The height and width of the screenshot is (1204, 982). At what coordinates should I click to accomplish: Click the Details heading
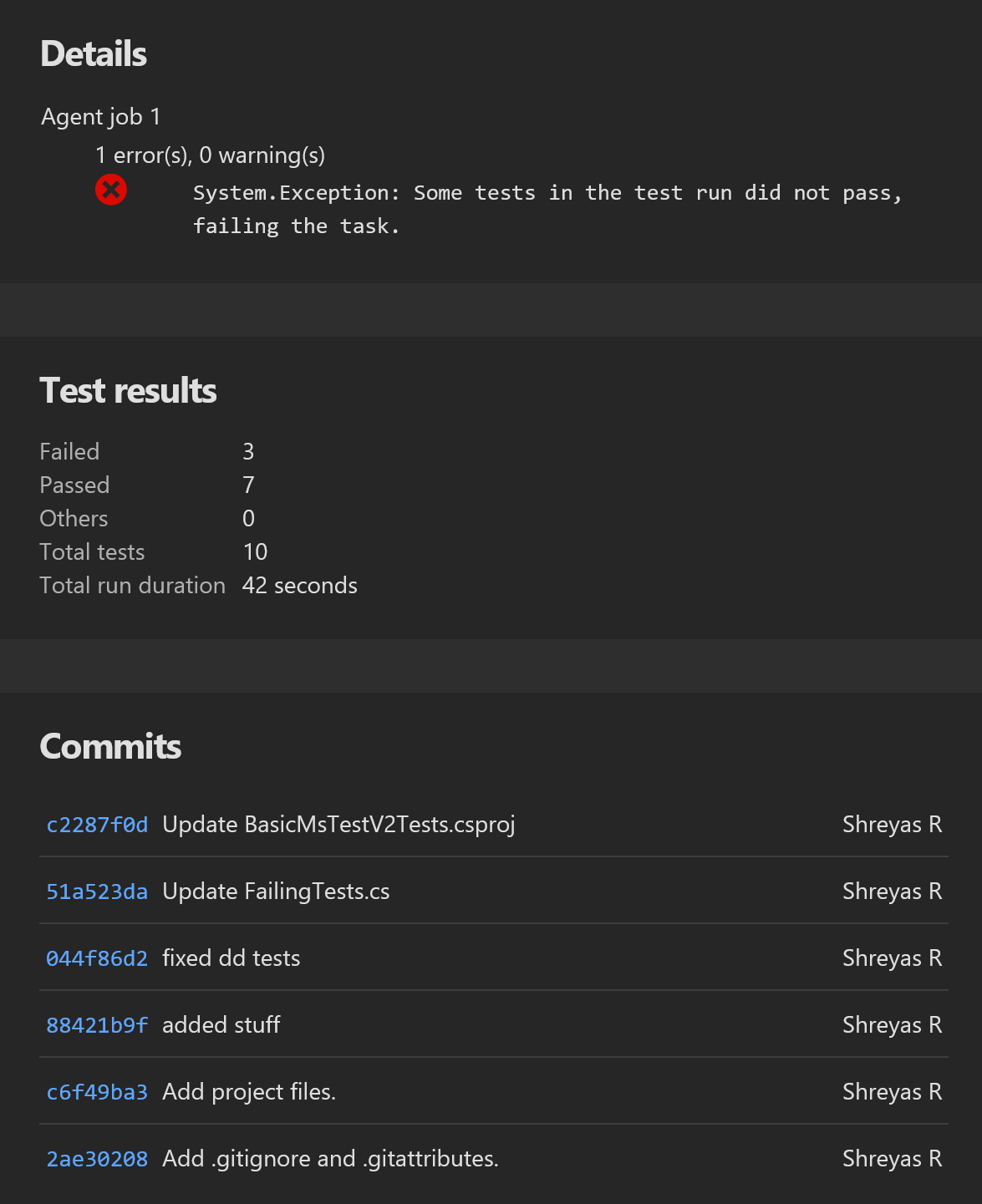tap(93, 53)
